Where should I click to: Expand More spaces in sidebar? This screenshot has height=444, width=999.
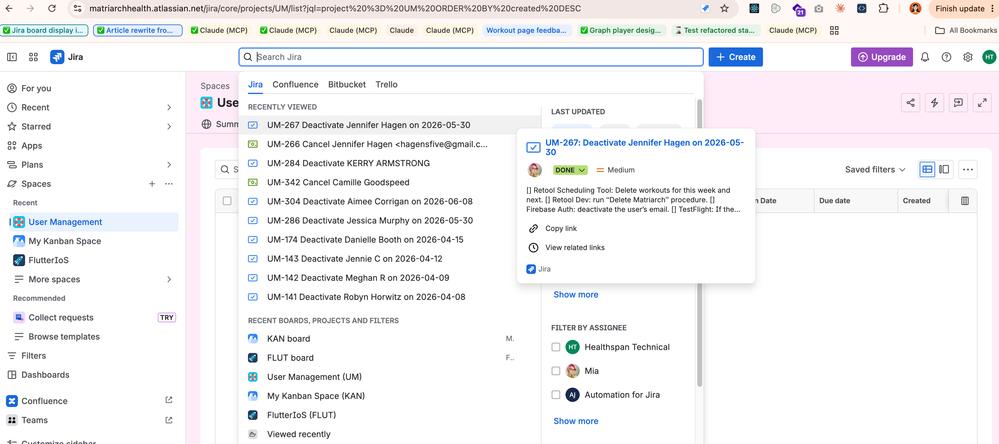click(169, 279)
